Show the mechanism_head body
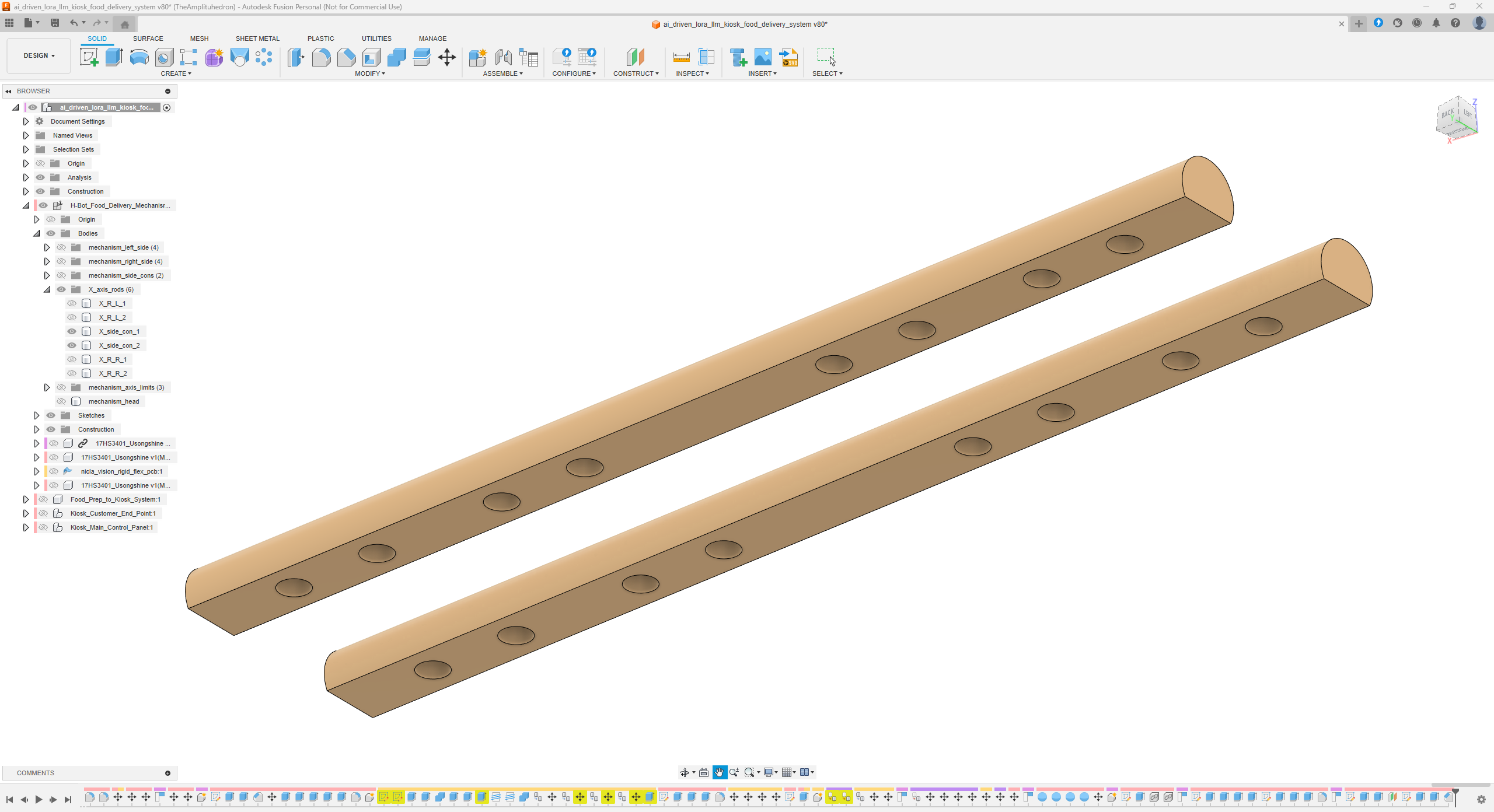This screenshot has height=812, width=1494. (61, 401)
